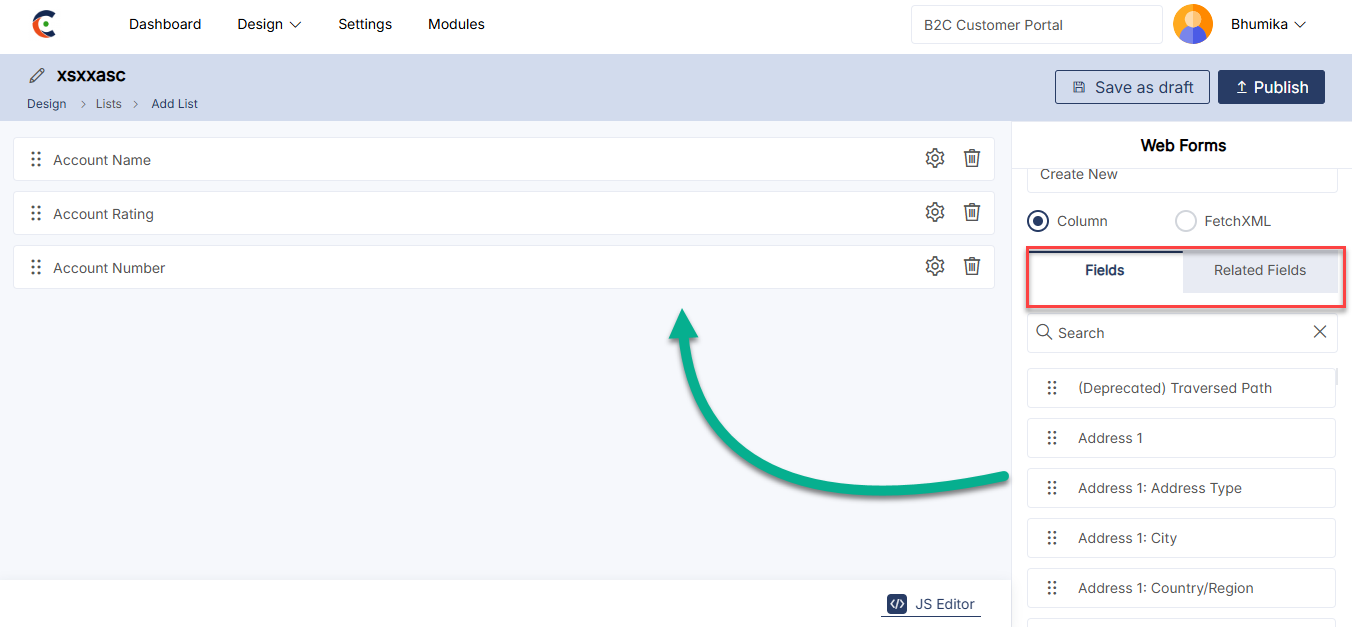Select the FetchXML radio option
Image resolution: width=1352 pixels, height=627 pixels.
click(x=1186, y=221)
